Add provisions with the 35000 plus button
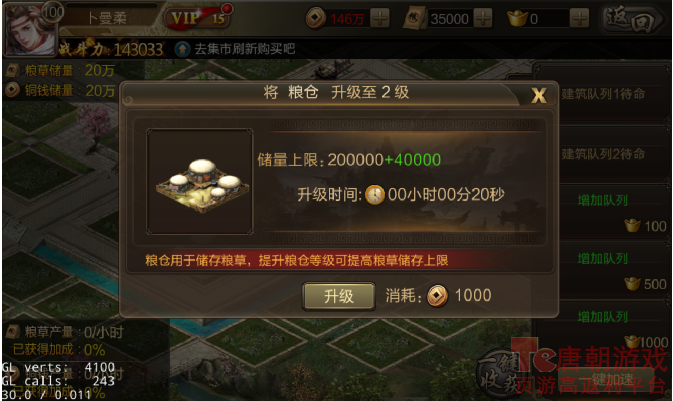The image size is (673, 401). pyautogui.click(x=483, y=18)
